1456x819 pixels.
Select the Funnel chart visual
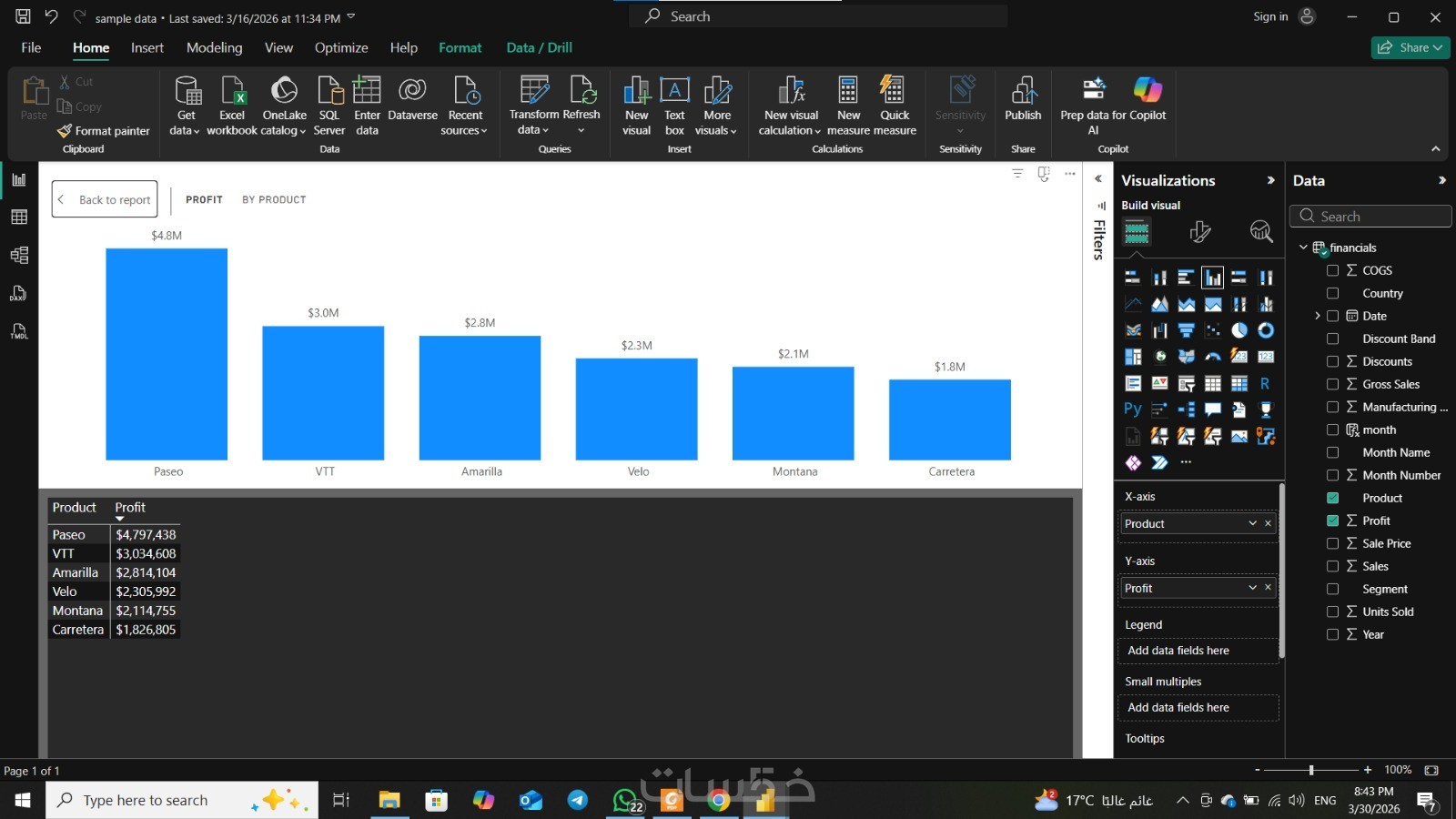click(1186, 330)
